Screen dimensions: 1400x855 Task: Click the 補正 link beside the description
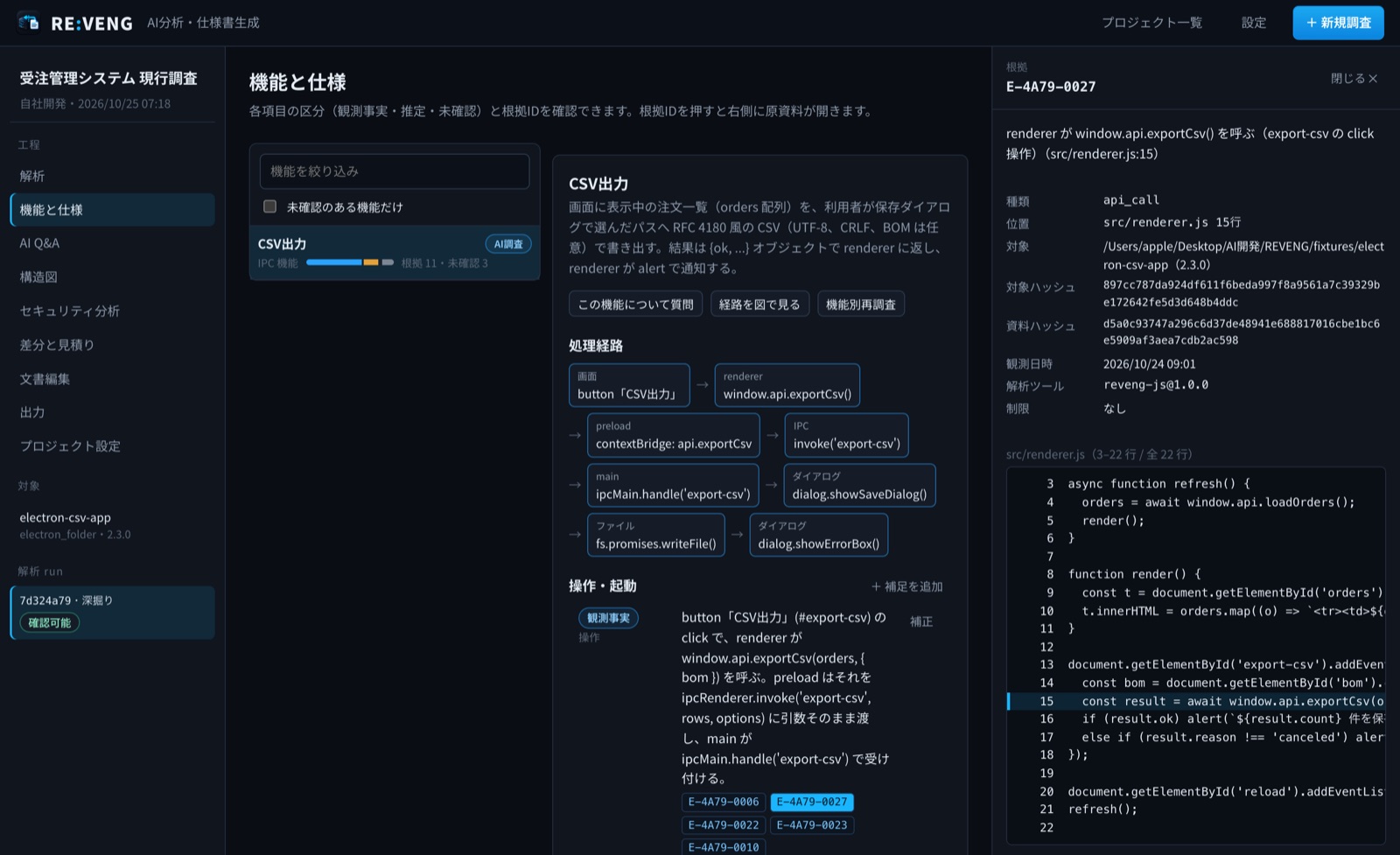coord(921,621)
